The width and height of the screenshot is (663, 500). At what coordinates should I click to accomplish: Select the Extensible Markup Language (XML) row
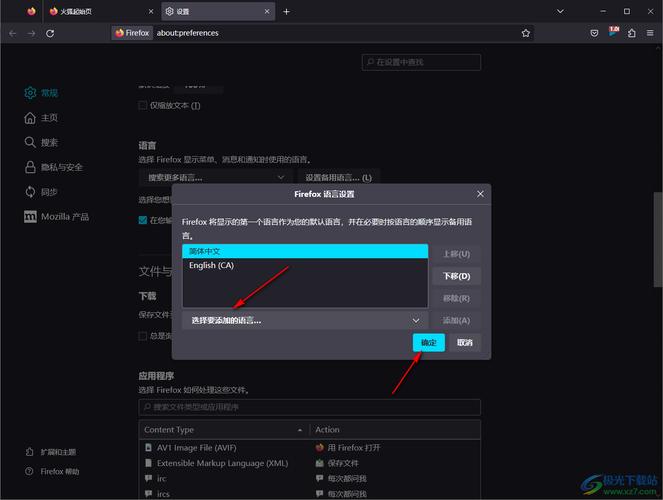click(310, 463)
